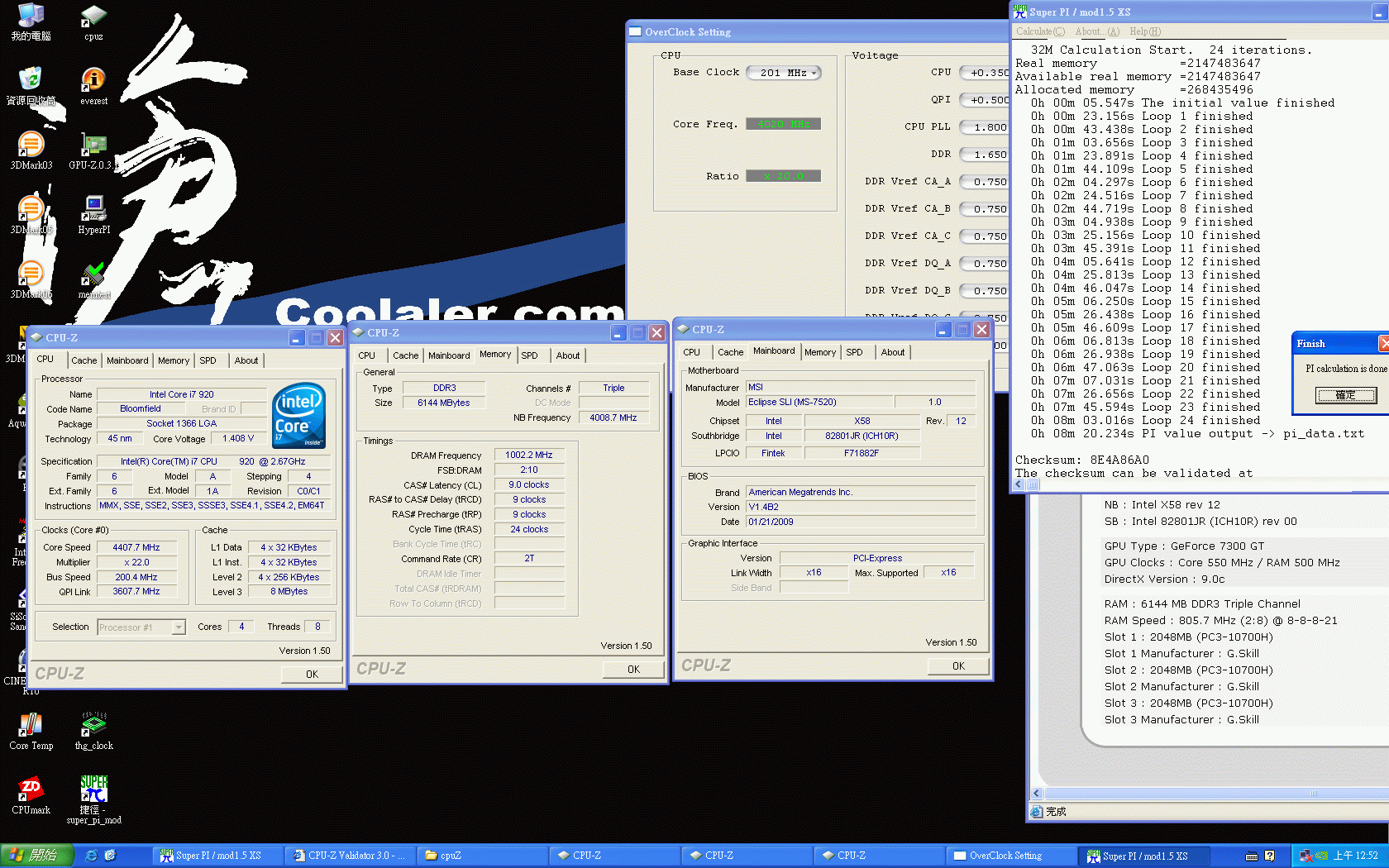Click the BIOS Date 01/21/2009 value
Viewport: 1389px width, 868px height.
point(861,522)
